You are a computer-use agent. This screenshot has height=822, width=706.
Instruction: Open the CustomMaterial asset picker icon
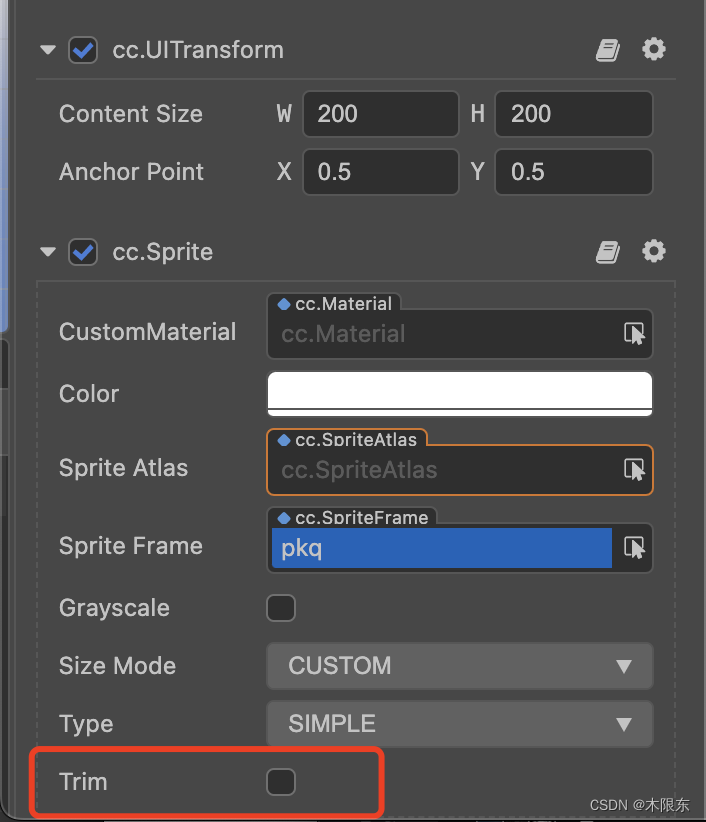point(636,334)
